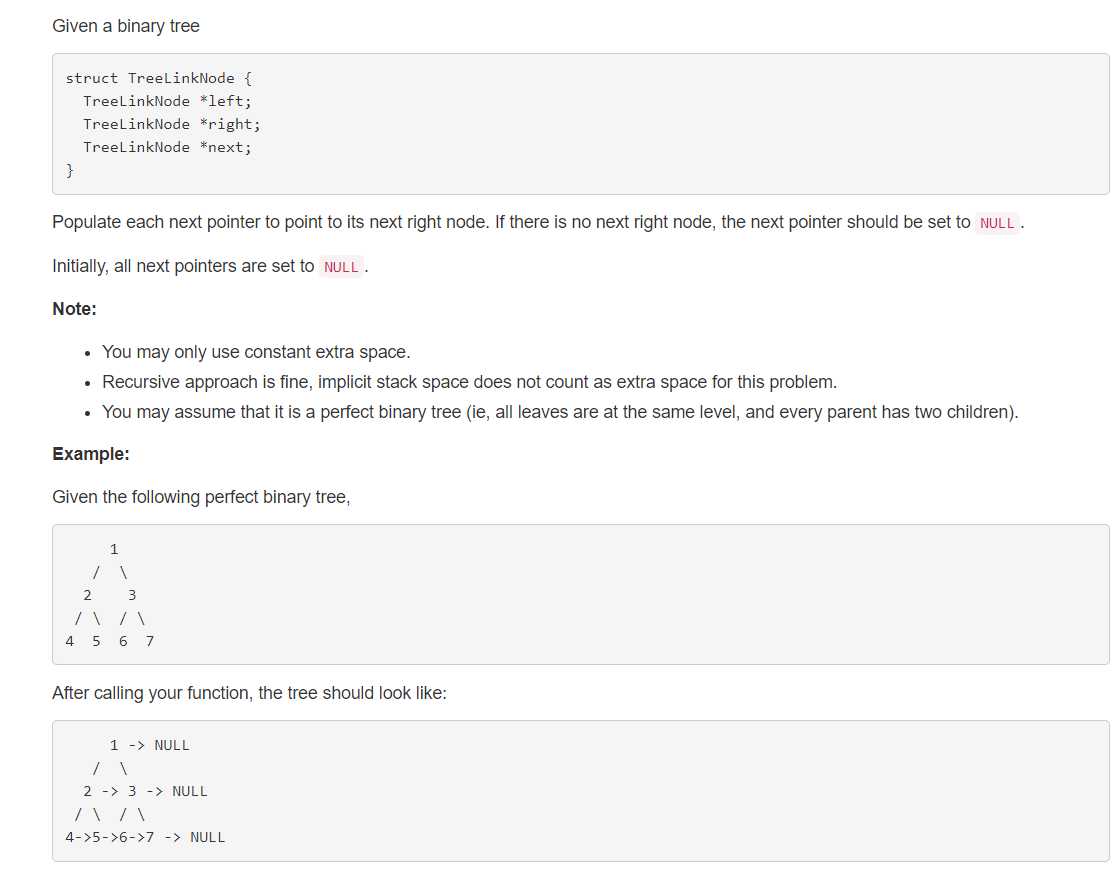Viewport: 1117px width, 873px height.
Task: Click the 'constant extra space' bullet item
Action: click(256, 352)
